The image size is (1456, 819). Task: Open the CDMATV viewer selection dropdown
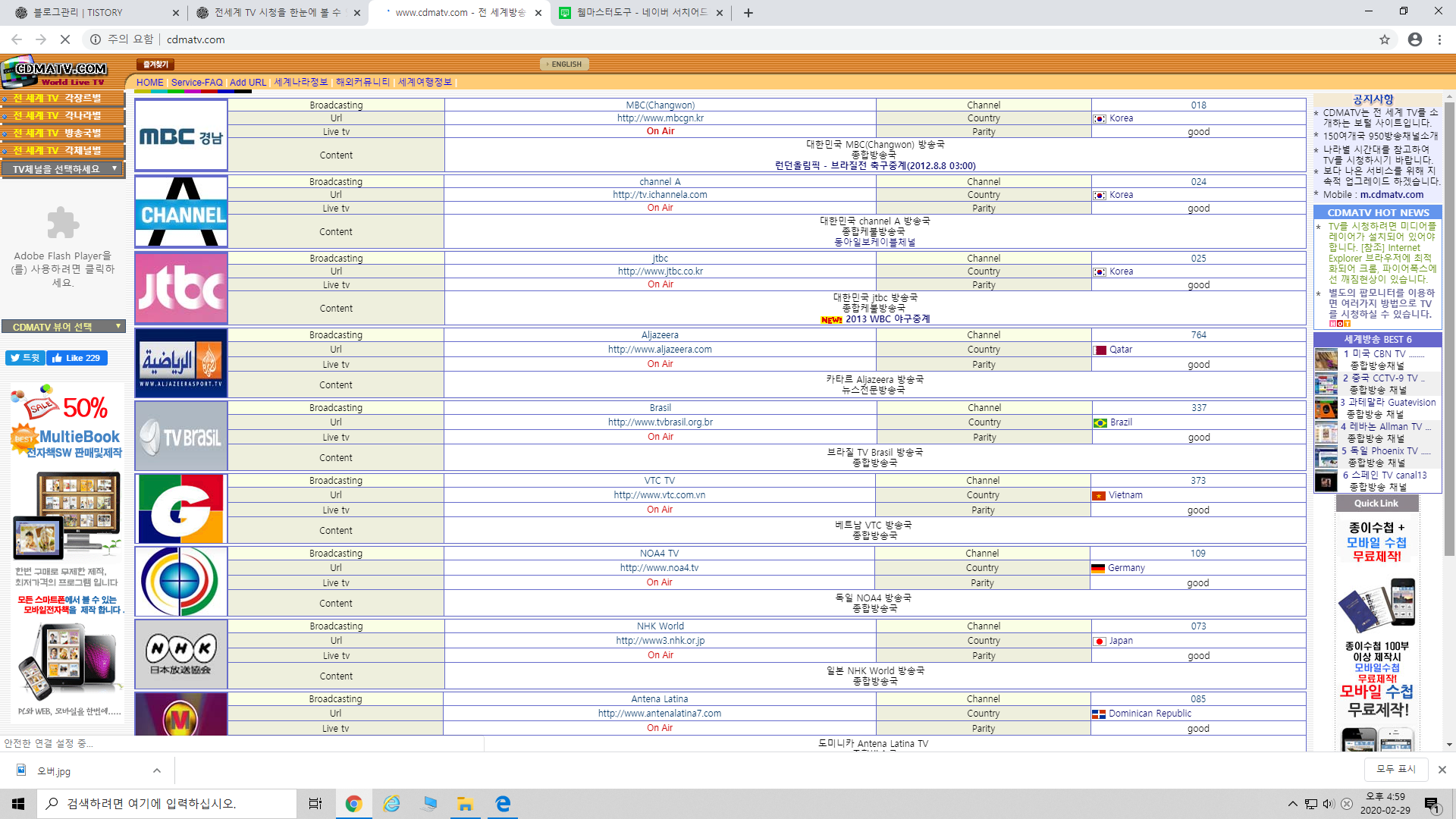63,327
